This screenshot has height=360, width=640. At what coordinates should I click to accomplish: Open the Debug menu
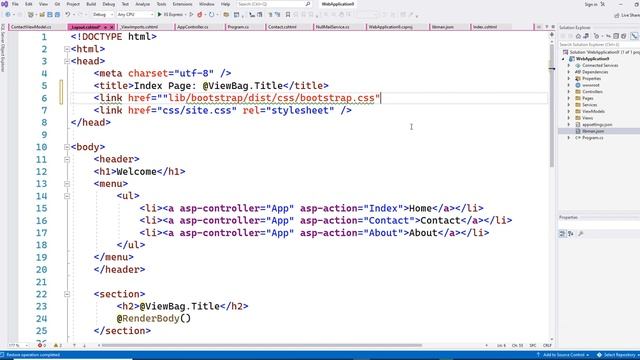point(109,4)
